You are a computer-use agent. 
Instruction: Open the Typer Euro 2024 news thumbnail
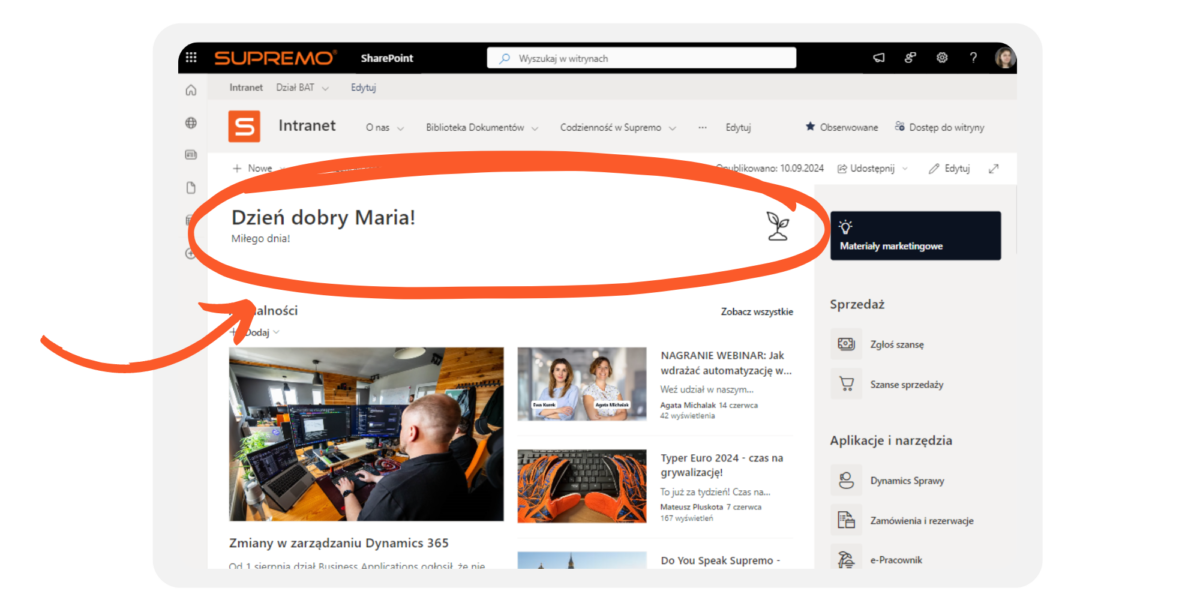[x=582, y=486]
